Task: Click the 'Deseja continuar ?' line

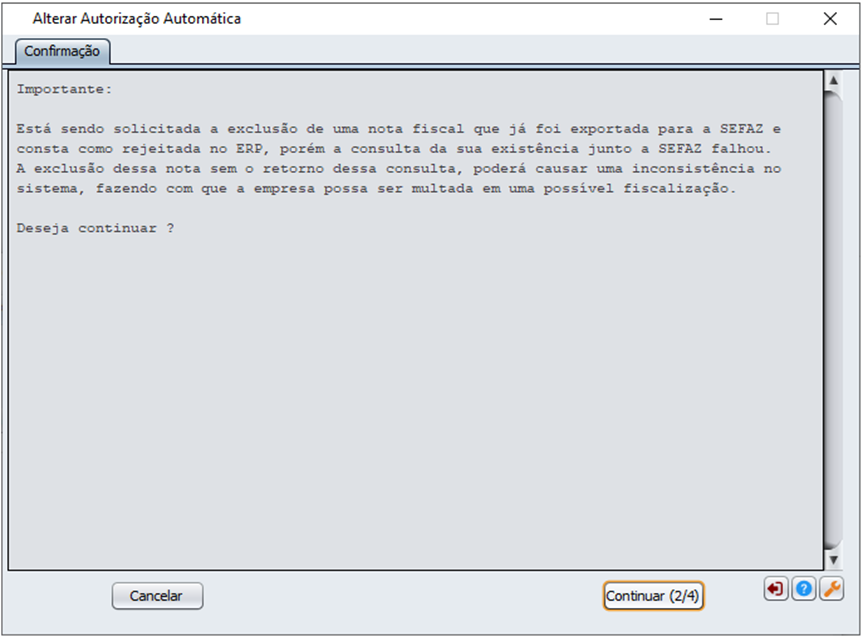Action: tap(95, 228)
